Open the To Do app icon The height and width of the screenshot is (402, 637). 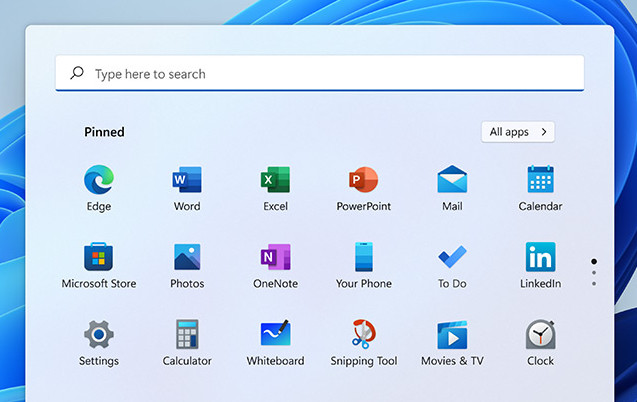(452, 257)
